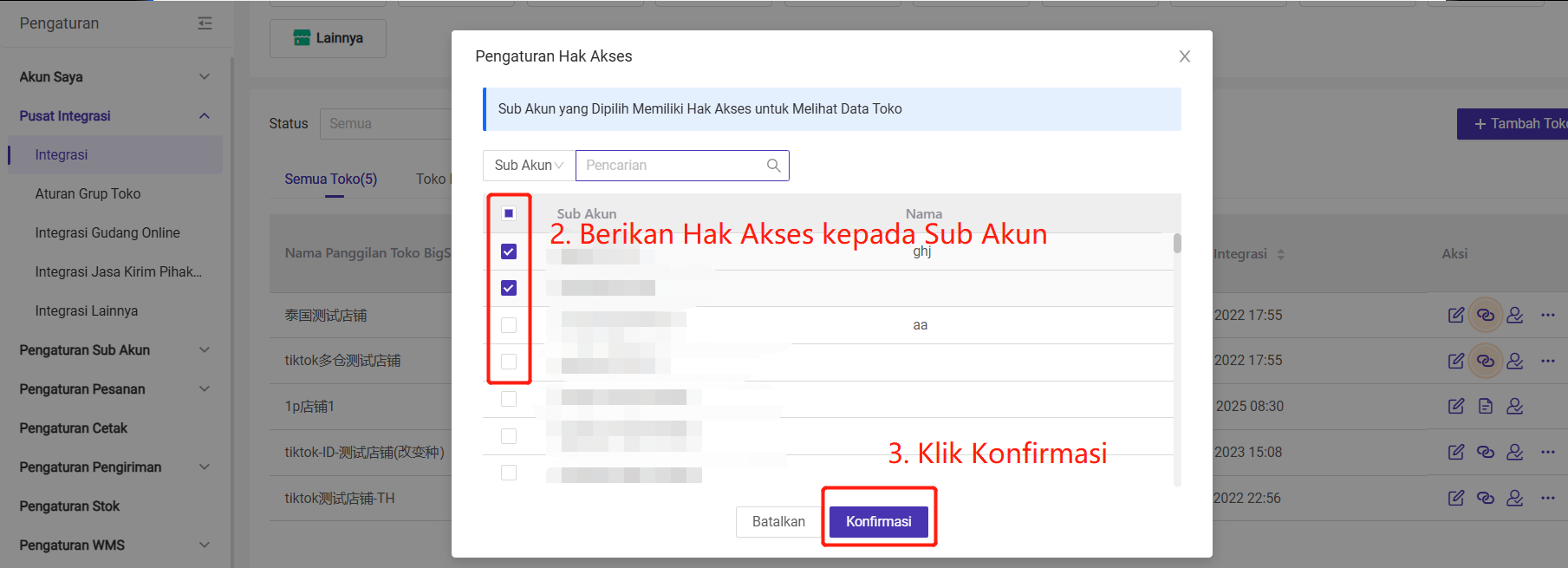
Task: Open the Status Semua dropdown
Action: point(386,124)
